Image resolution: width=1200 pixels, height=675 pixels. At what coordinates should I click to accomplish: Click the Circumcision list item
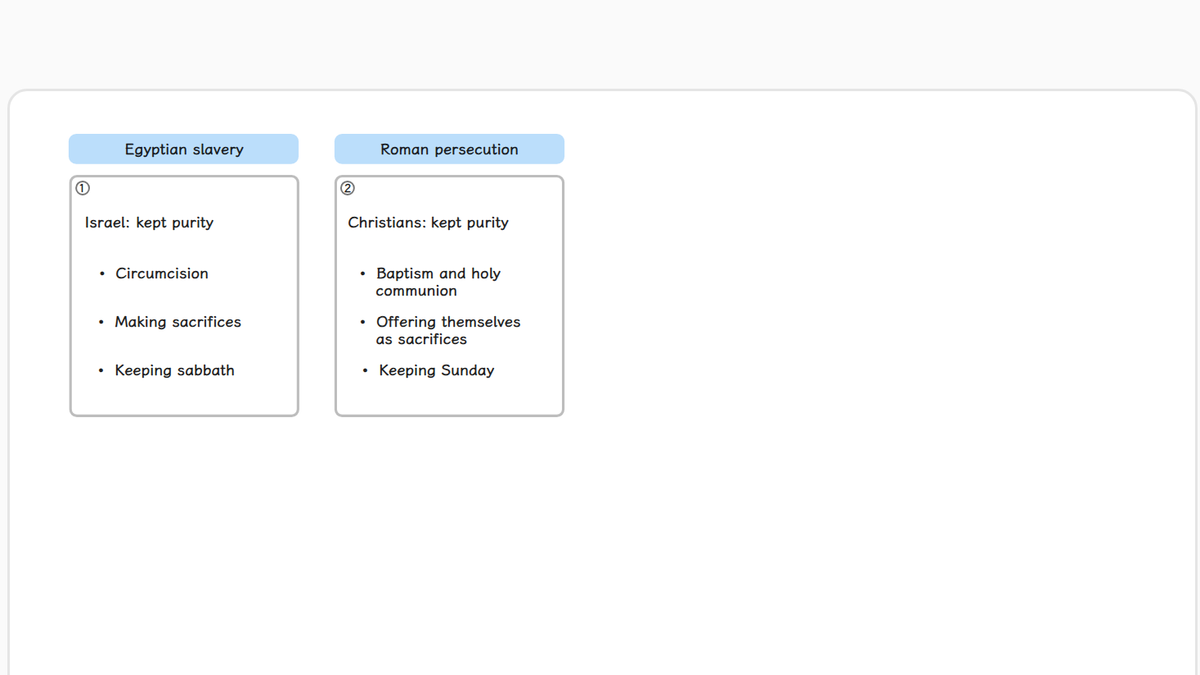[x=162, y=273]
